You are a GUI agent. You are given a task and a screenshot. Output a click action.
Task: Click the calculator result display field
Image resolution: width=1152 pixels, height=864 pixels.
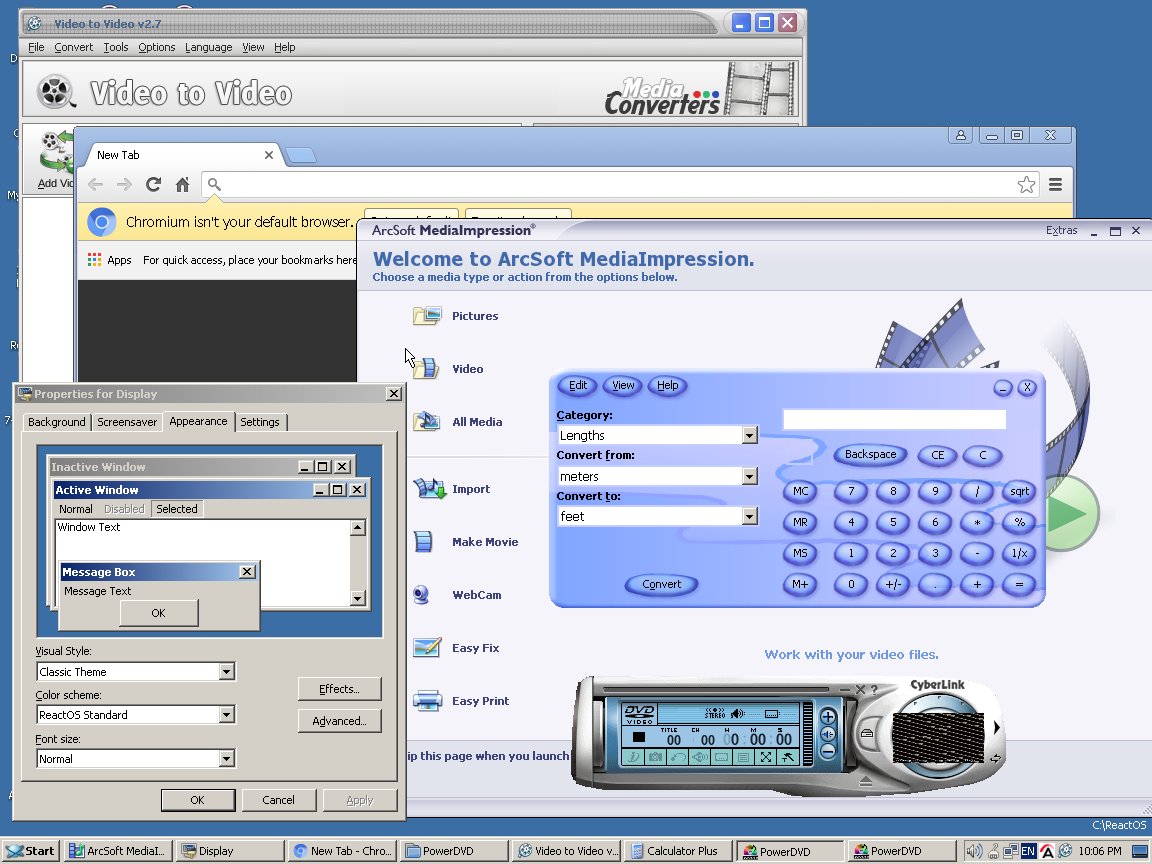(x=894, y=420)
